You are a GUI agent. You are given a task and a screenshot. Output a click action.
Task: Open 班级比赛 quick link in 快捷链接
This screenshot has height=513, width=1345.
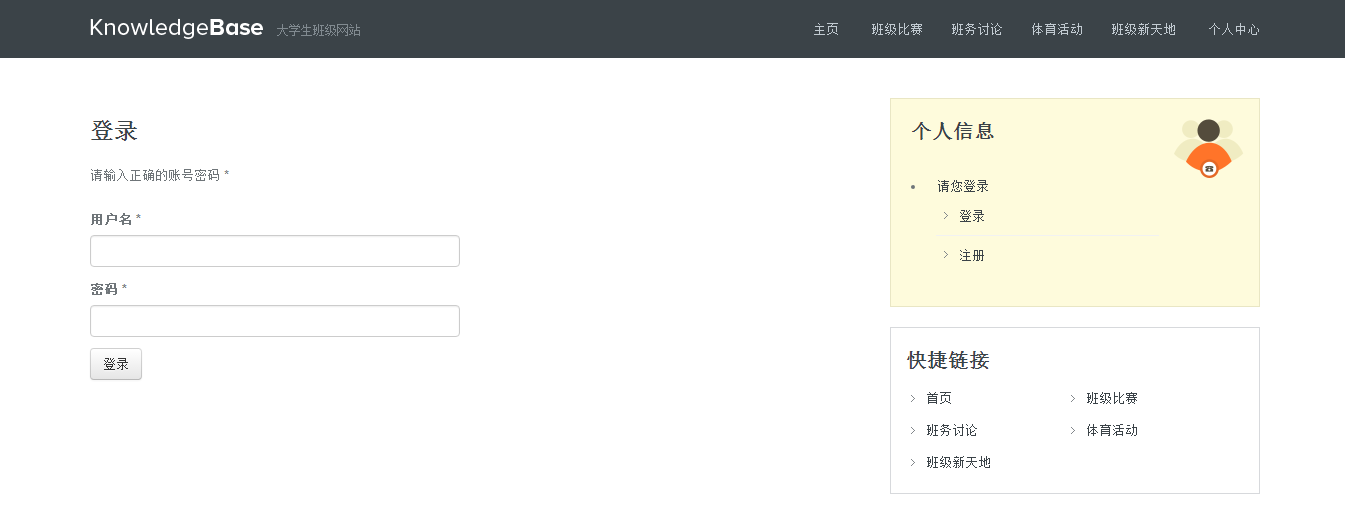click(1112, 398)
